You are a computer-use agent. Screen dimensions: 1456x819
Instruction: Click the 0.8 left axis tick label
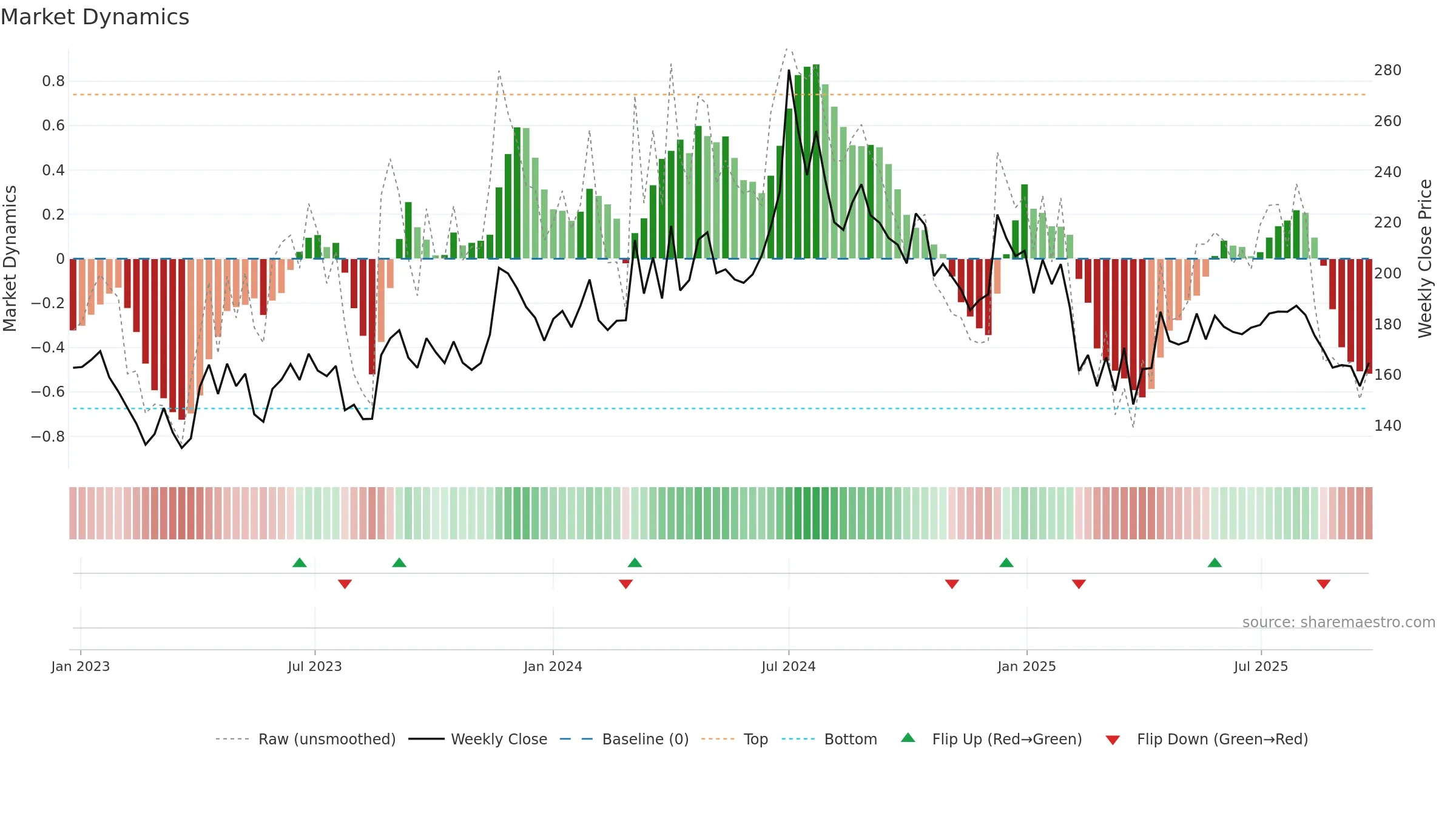point(53,81)
